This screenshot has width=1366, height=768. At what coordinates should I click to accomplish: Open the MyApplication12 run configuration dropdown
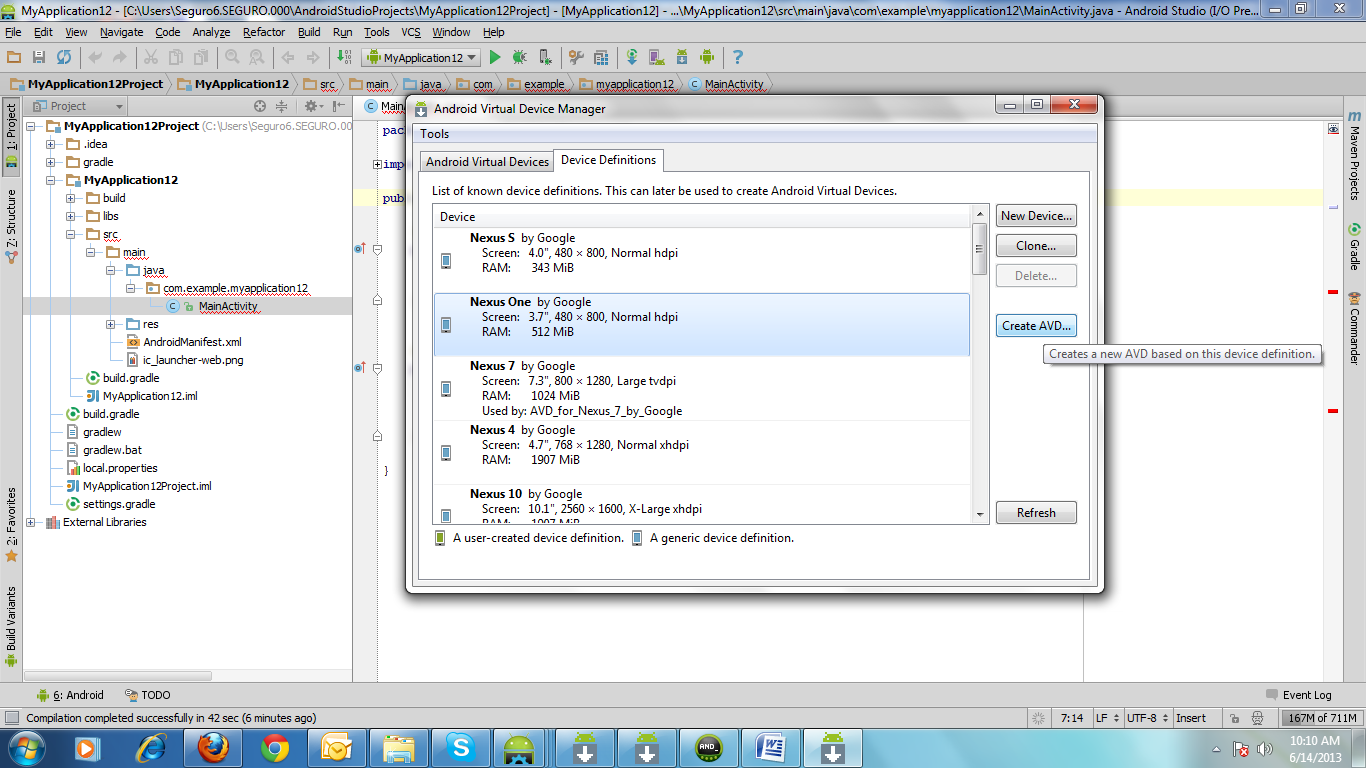click(x=420, y=57)
